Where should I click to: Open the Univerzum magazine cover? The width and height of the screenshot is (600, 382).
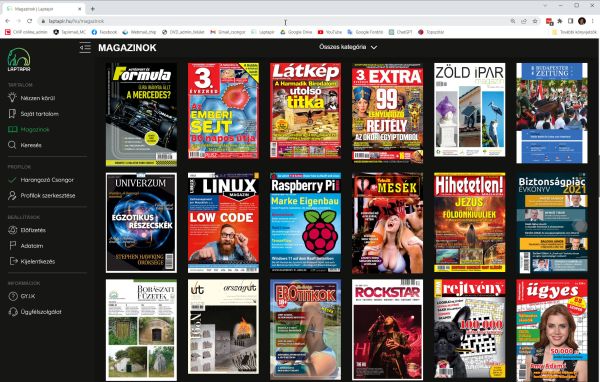tap(141, 222)
